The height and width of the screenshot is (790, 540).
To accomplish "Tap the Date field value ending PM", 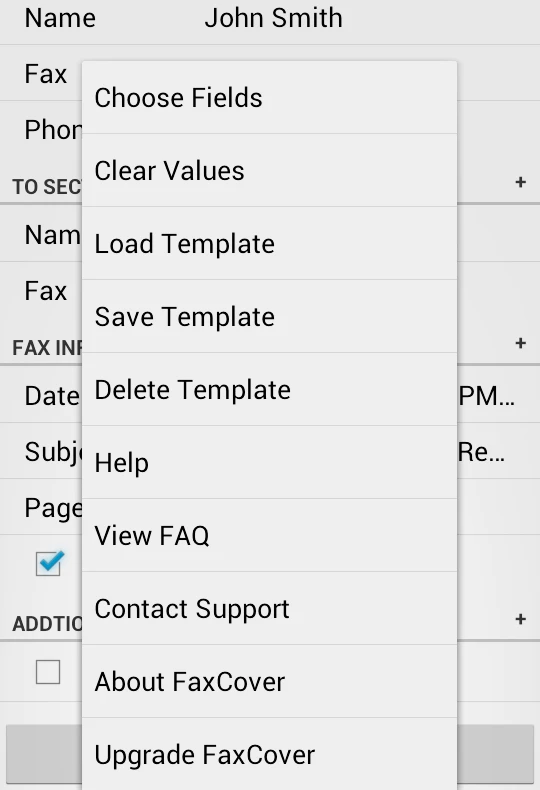I will (x=487, y=396).
